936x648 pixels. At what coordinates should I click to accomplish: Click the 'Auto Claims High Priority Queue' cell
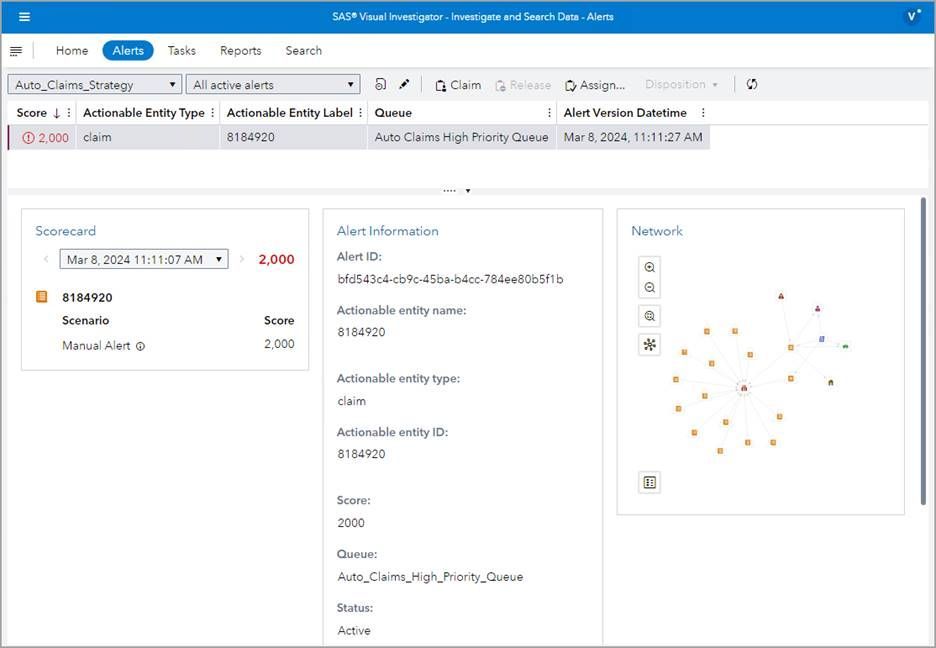coord(461,137)
